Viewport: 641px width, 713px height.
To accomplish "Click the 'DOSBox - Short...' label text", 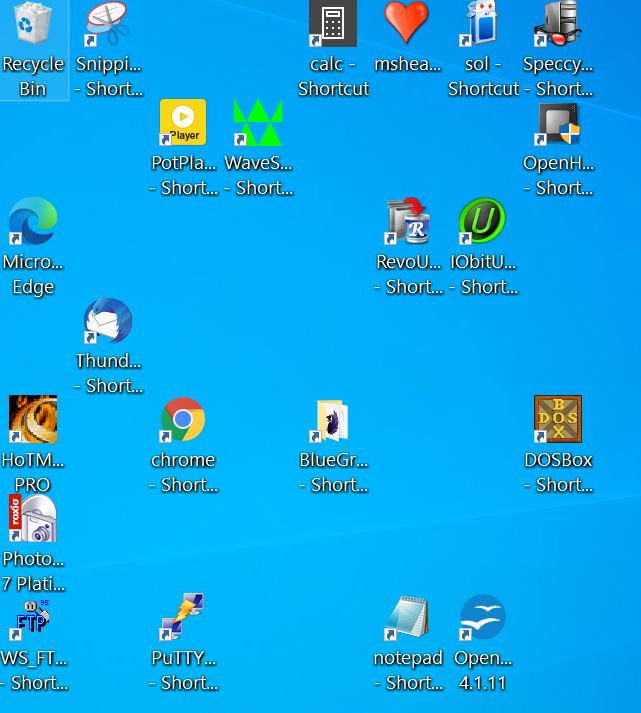I will pos(558,472).
